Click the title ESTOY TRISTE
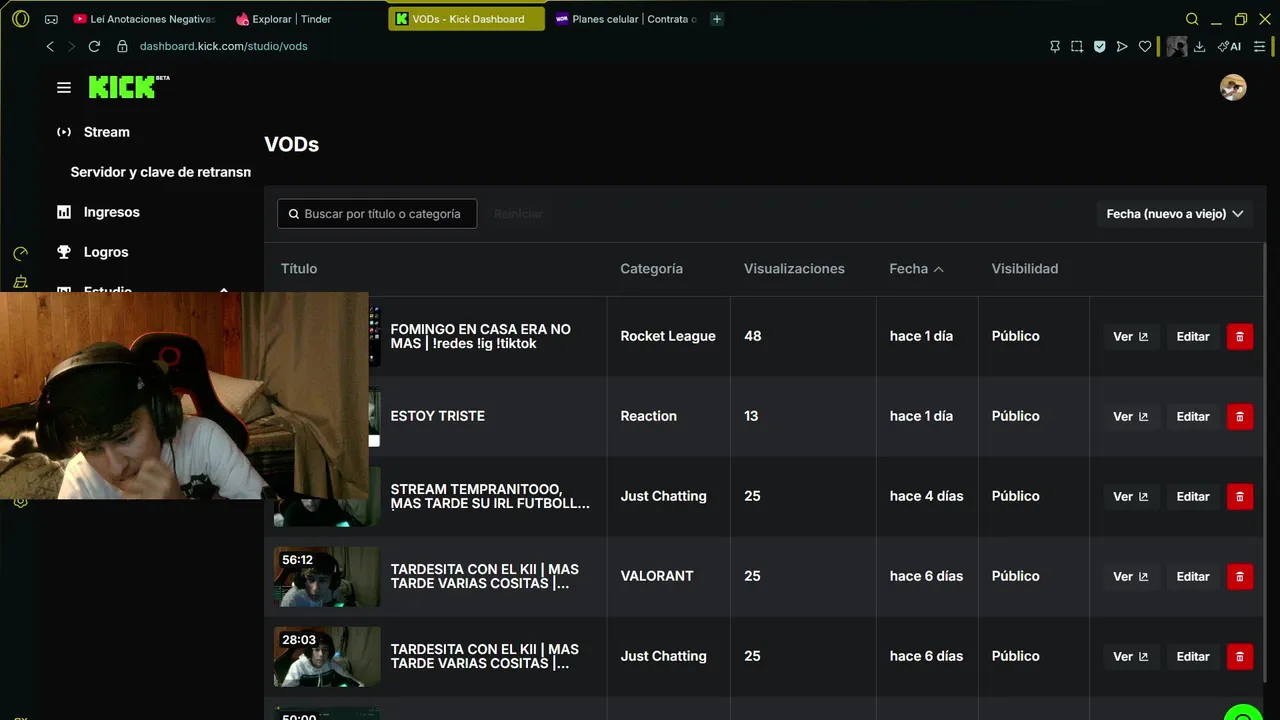Screen dimensions: 1280x720 (437, 416)
